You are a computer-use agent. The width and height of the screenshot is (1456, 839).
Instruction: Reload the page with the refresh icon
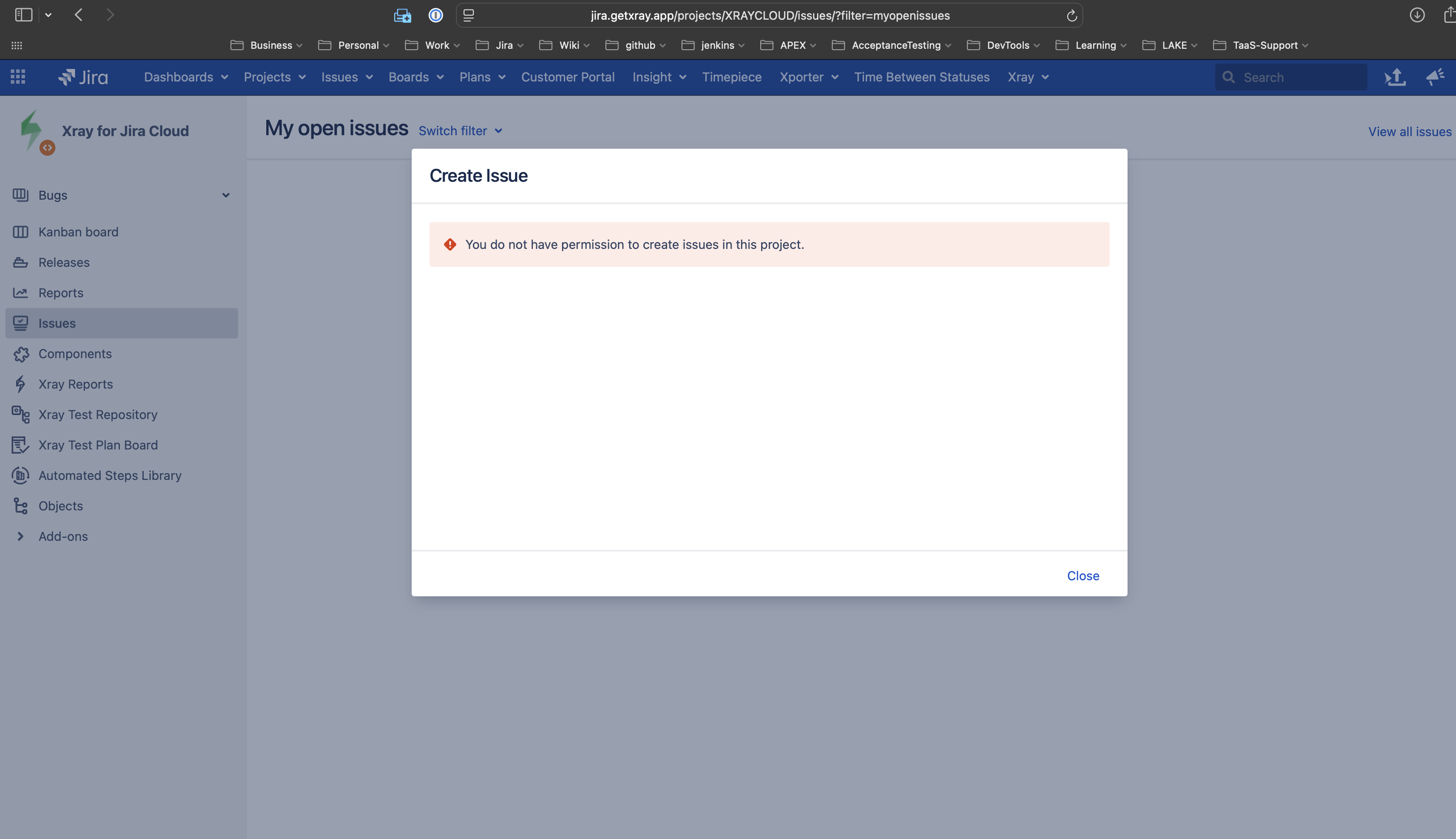coord(1072,16)
